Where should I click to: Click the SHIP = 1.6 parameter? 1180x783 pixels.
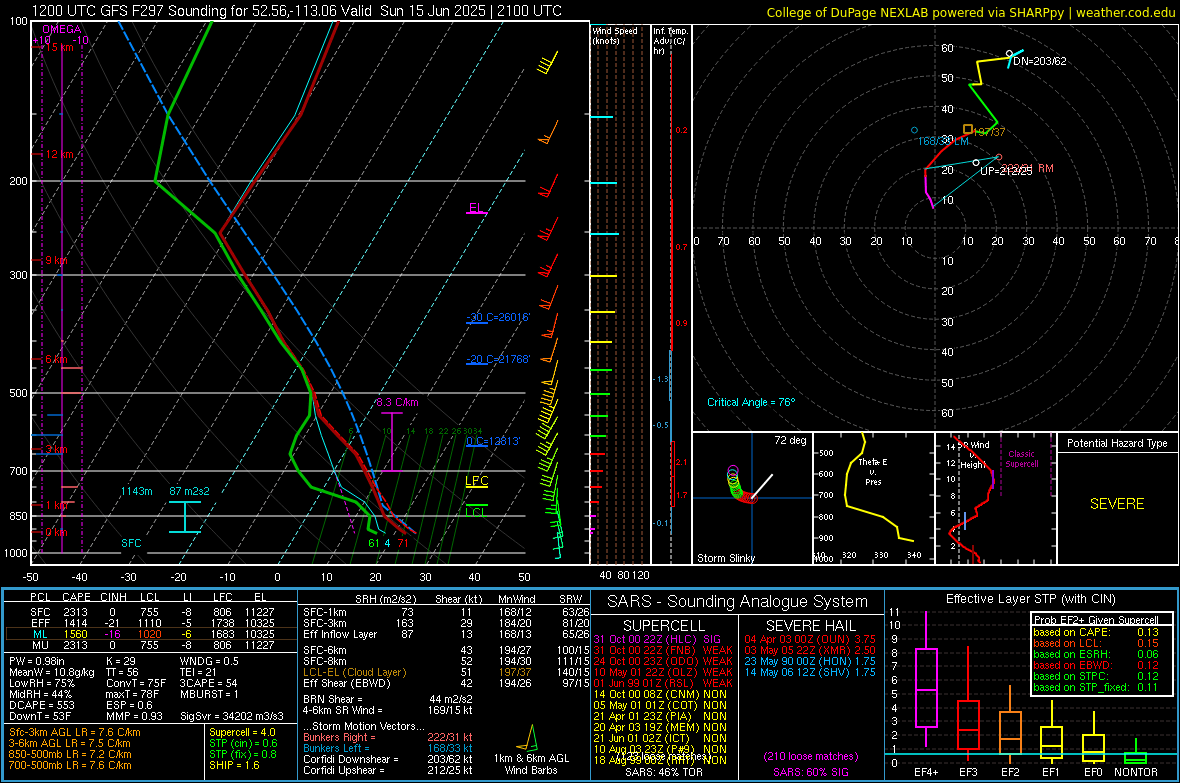click(x=234, y=765)
